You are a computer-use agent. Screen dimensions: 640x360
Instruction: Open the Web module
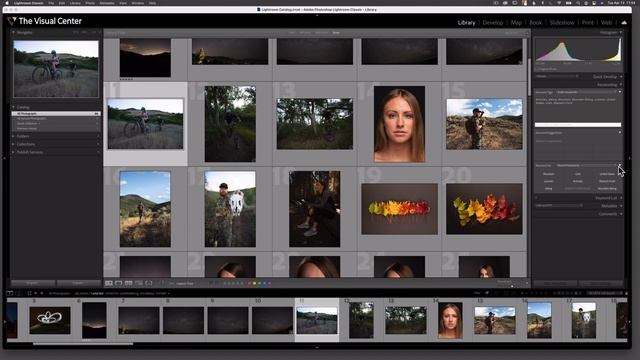click(x=606, y=22)
